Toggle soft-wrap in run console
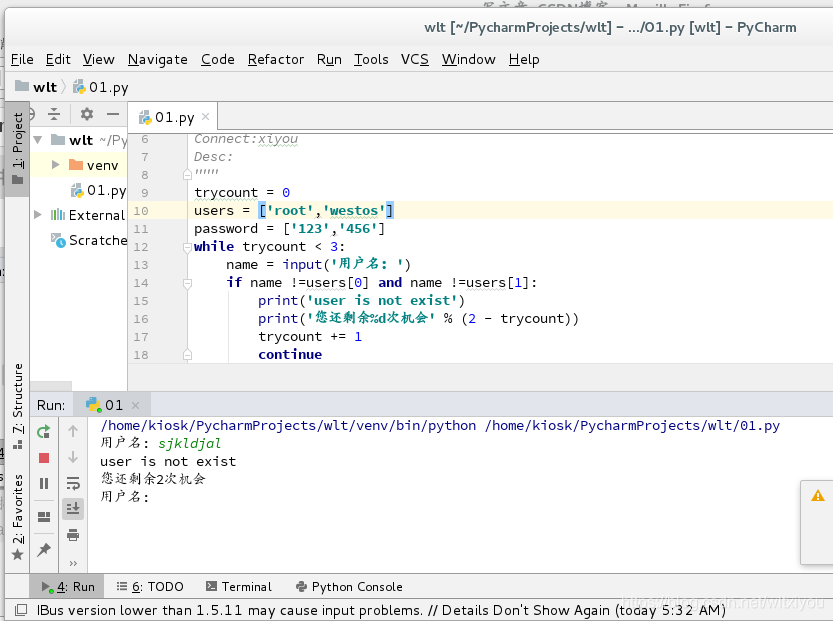This screenshot has width=833, height=621. click(x=73, y=483)
